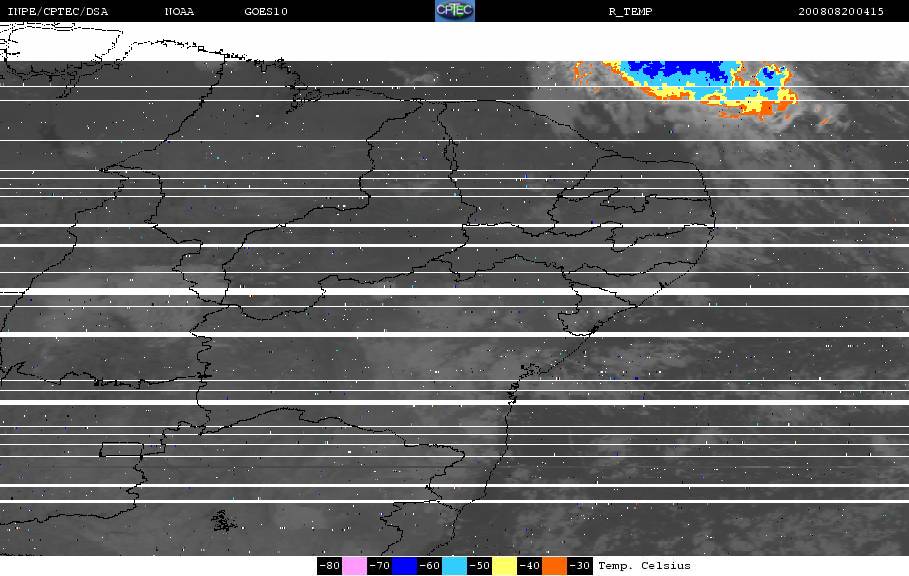
Task: Pick the cyan temperature legend swatch
Action: (x=454, y=566)
